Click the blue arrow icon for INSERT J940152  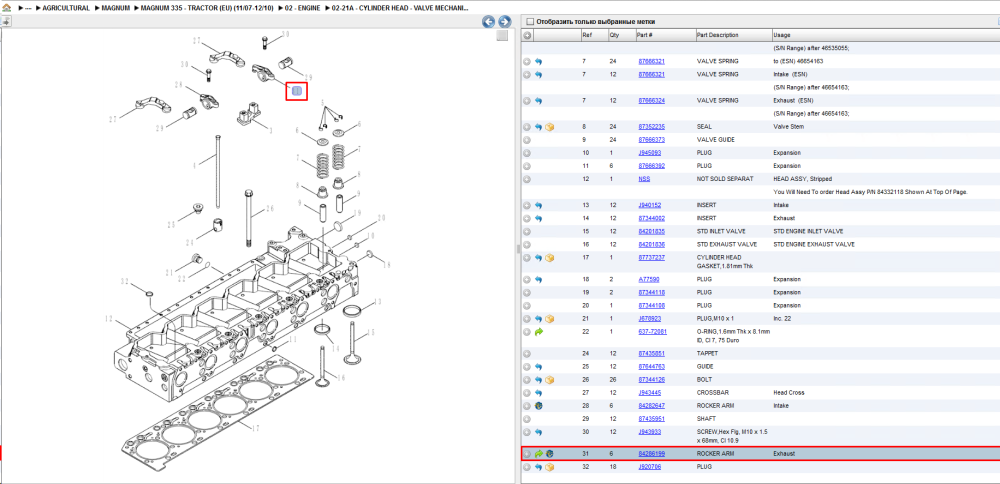tap(539, 205)
